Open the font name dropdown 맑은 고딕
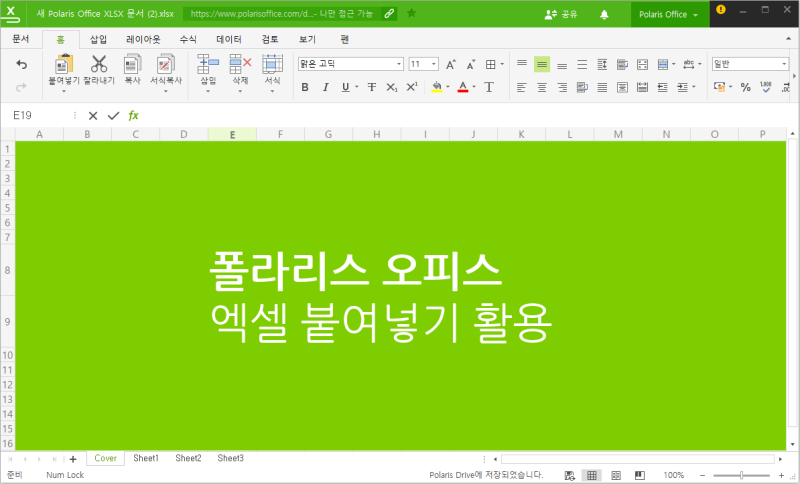The image size is (800, 484). click(399, 64)
